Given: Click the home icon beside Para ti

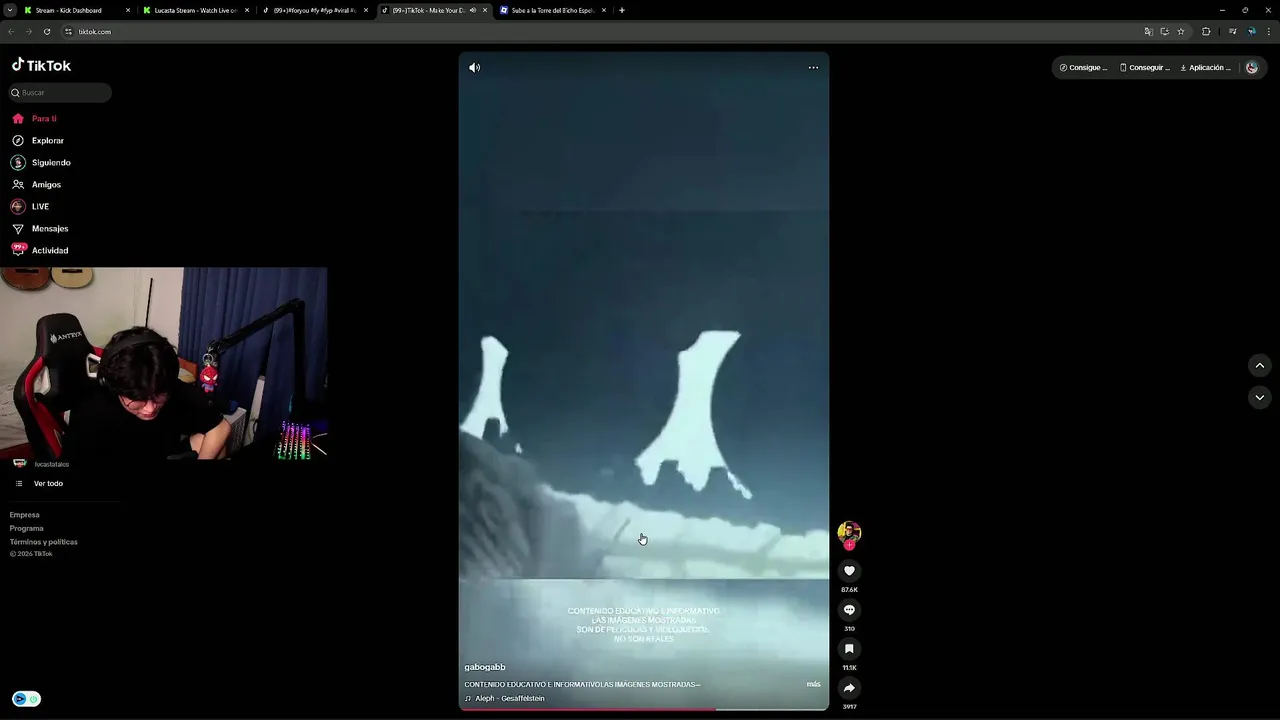Looking at the screenshot, I should (x=18, y=119).
